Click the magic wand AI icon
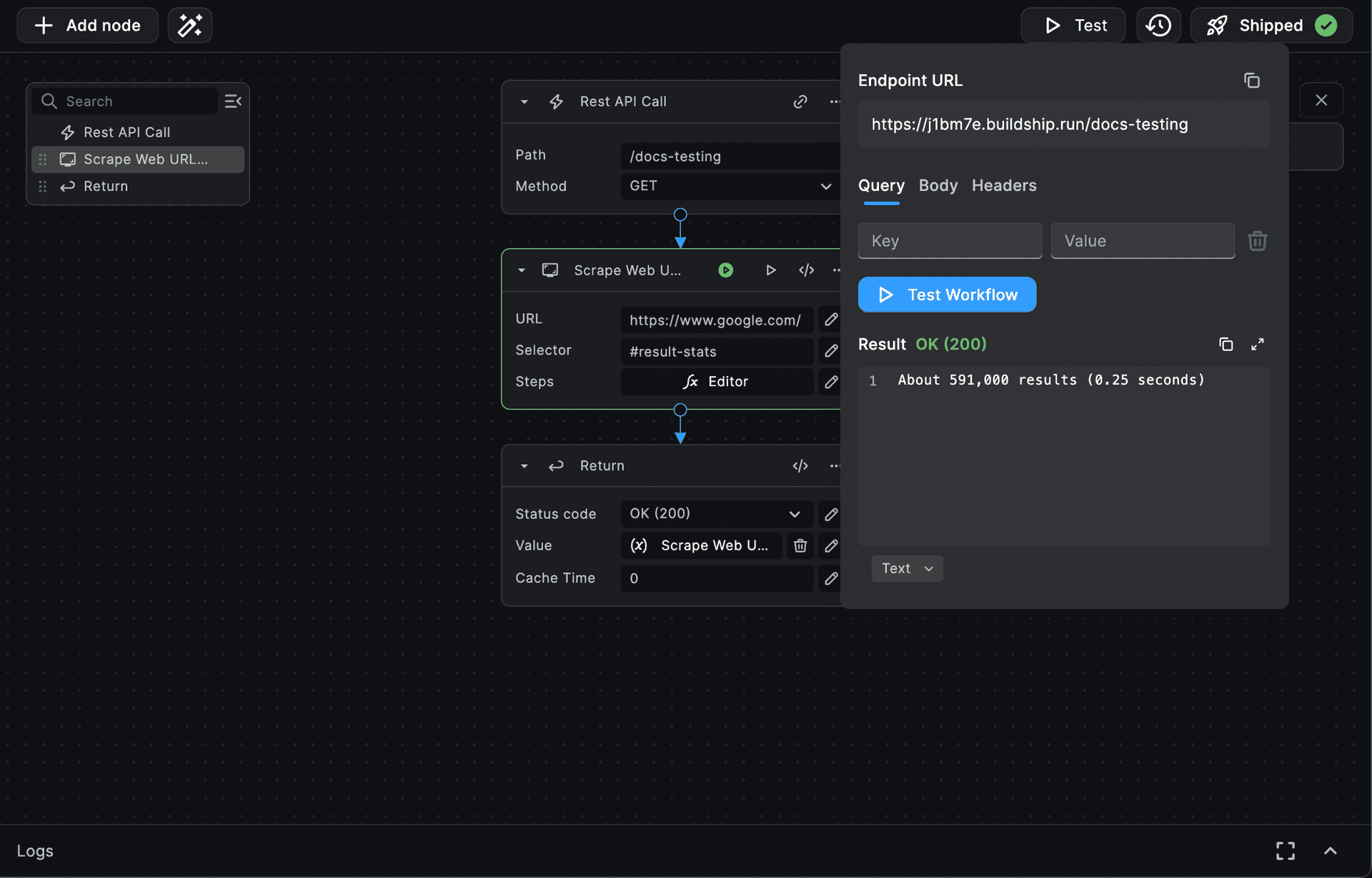 (189, 26)
